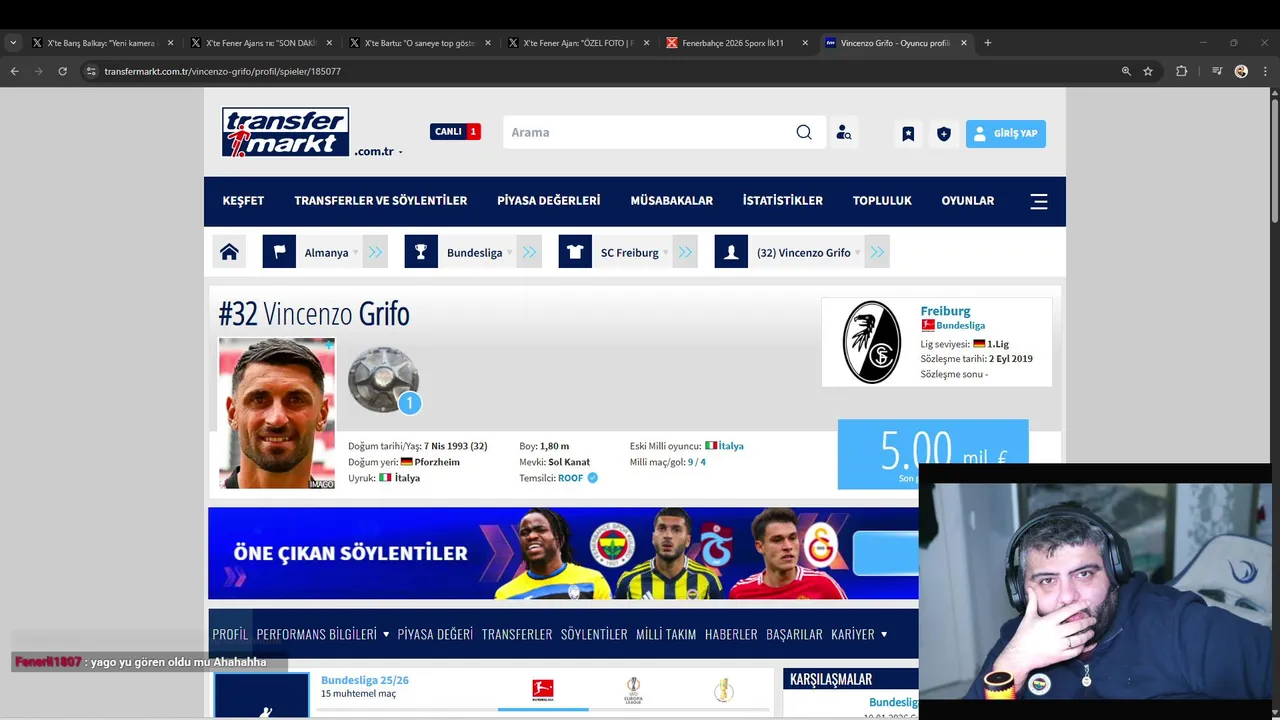Open the CANLI live indicator

[455, 131]
